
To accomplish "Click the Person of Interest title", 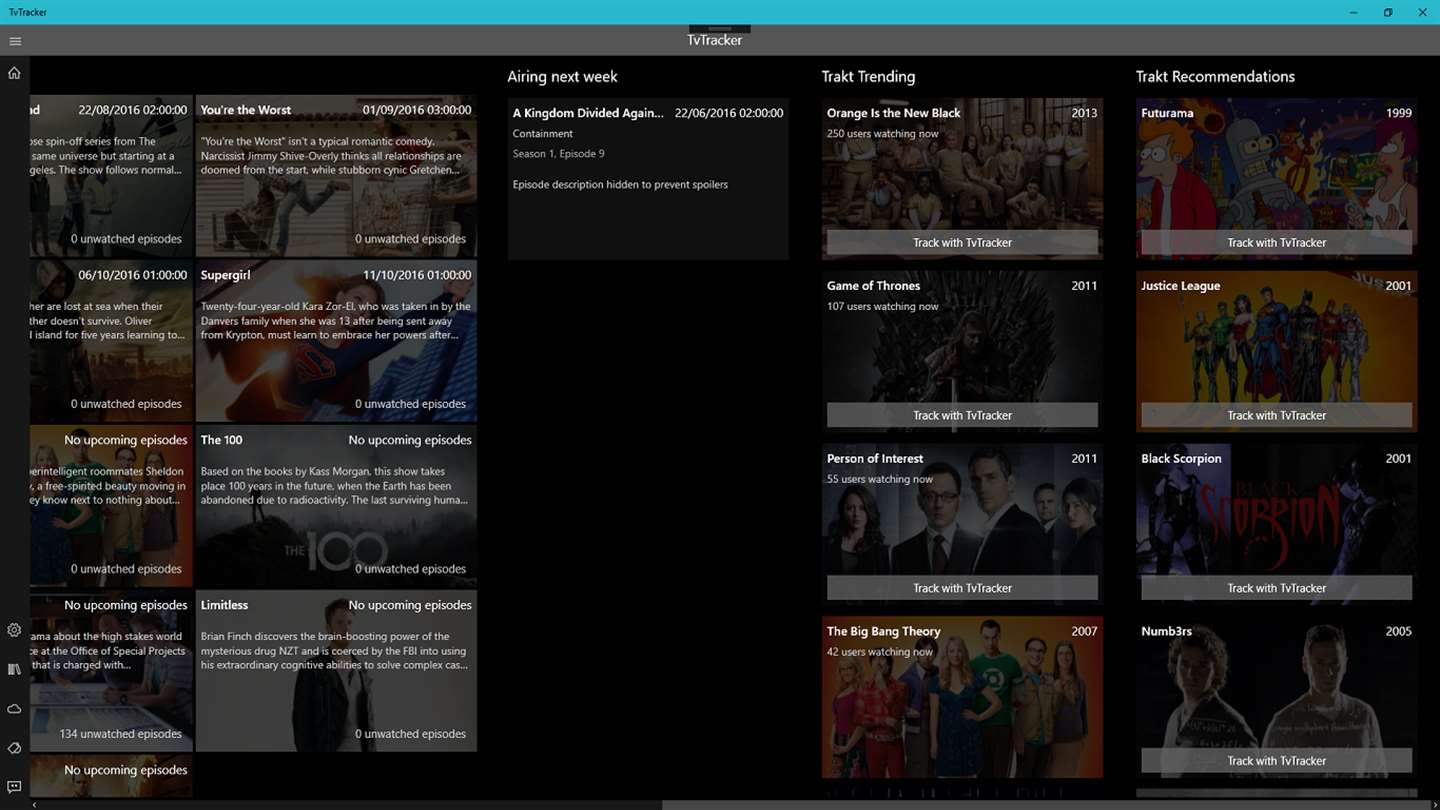I will click(x=875, y=459).
